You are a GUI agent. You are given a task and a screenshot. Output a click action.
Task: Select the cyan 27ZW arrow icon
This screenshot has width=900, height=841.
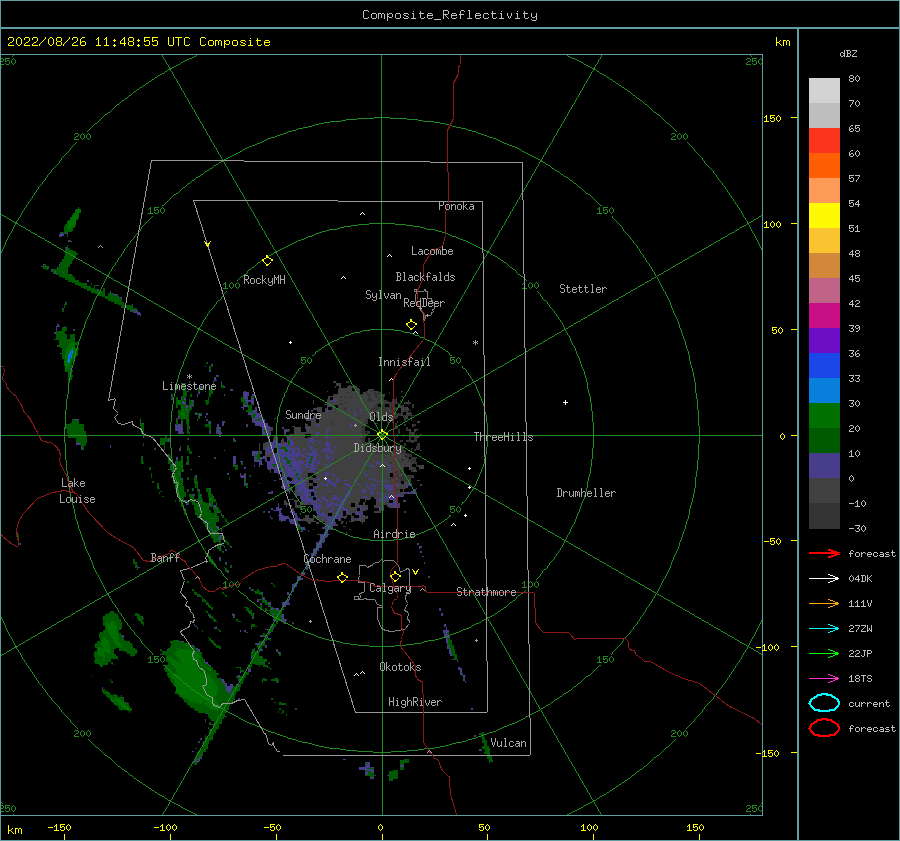824,629
